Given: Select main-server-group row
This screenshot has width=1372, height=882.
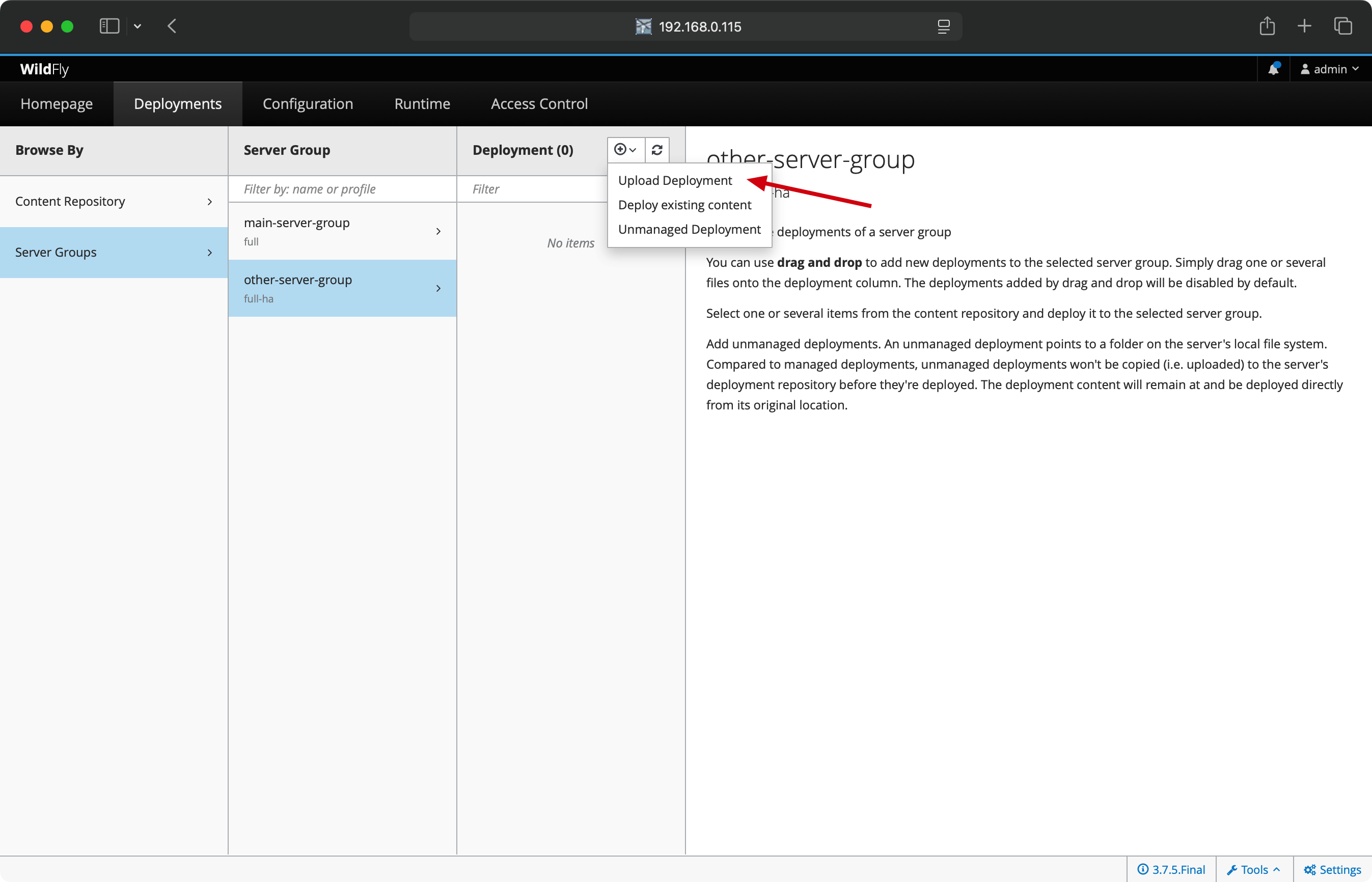Looking at the screenshot, I should point(342,231).
